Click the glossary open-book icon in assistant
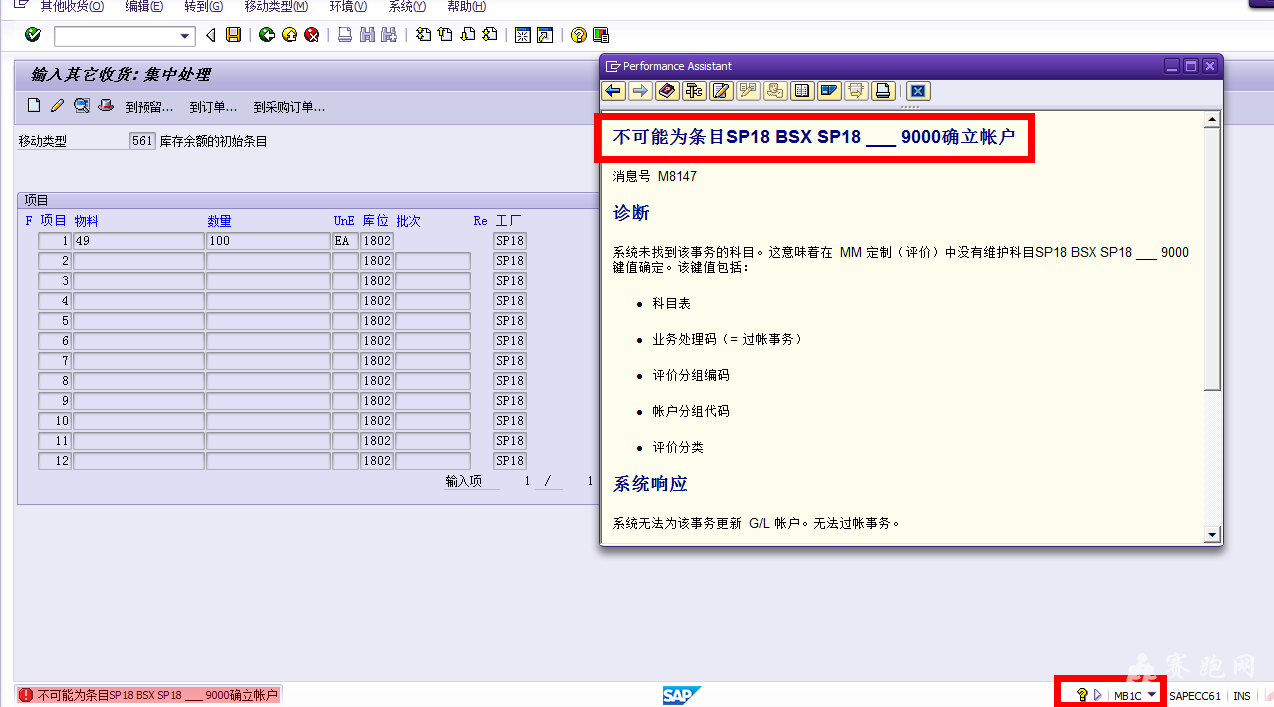Viewport: 1274px width, 707px height. (x=801, y=91)
